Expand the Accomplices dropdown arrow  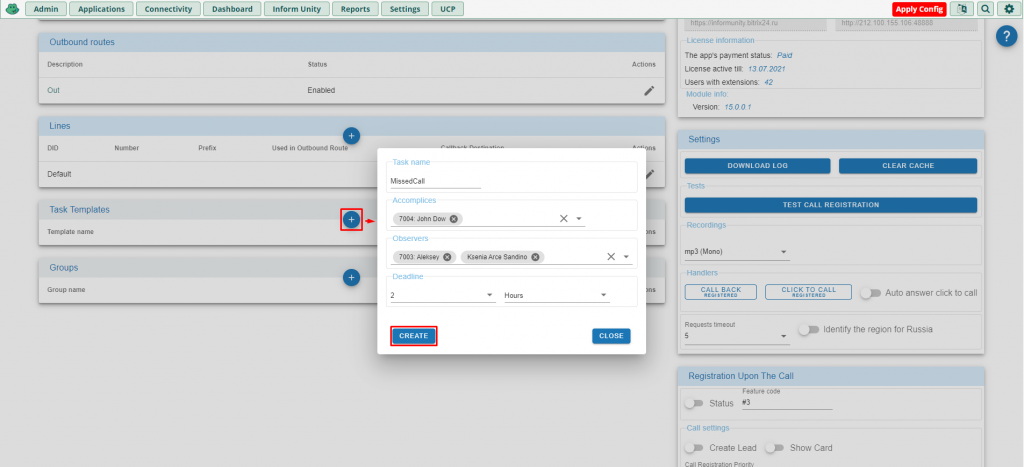pos(579,219)
